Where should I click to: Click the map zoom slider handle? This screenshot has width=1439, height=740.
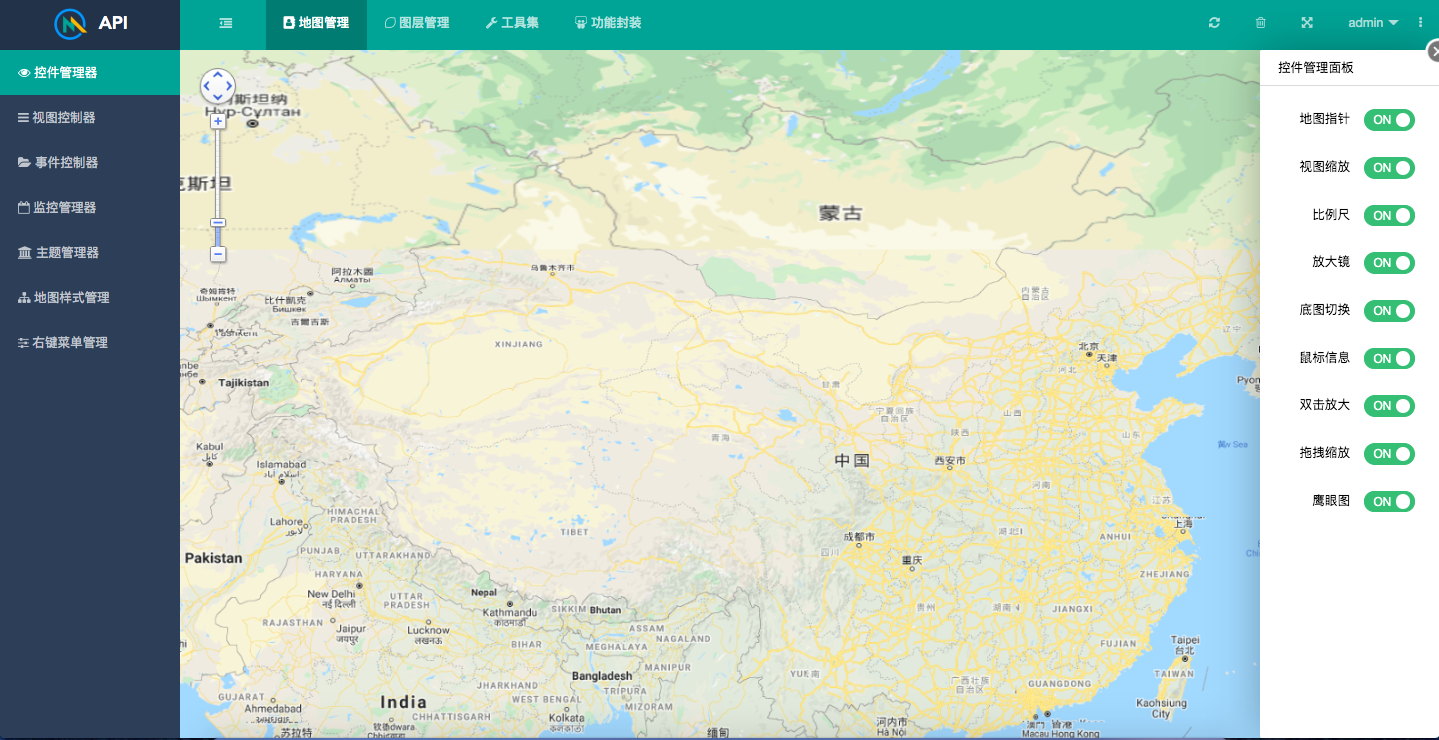pyautogui.click(x=217, y=222)
